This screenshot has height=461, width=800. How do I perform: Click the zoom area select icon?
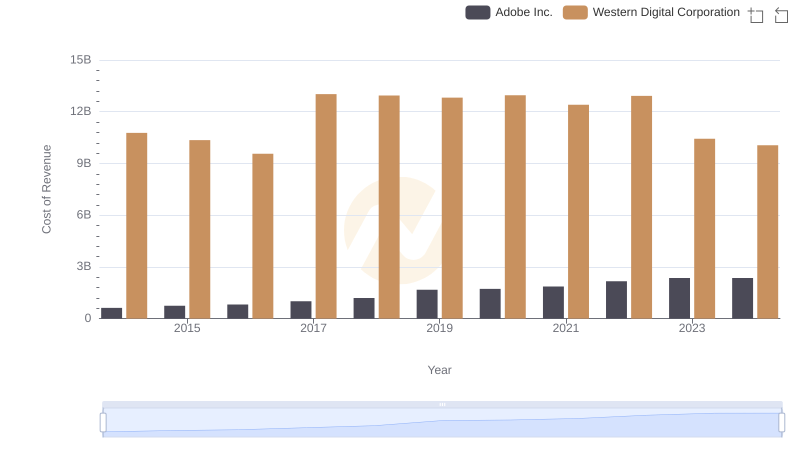[x=756, y=15]
